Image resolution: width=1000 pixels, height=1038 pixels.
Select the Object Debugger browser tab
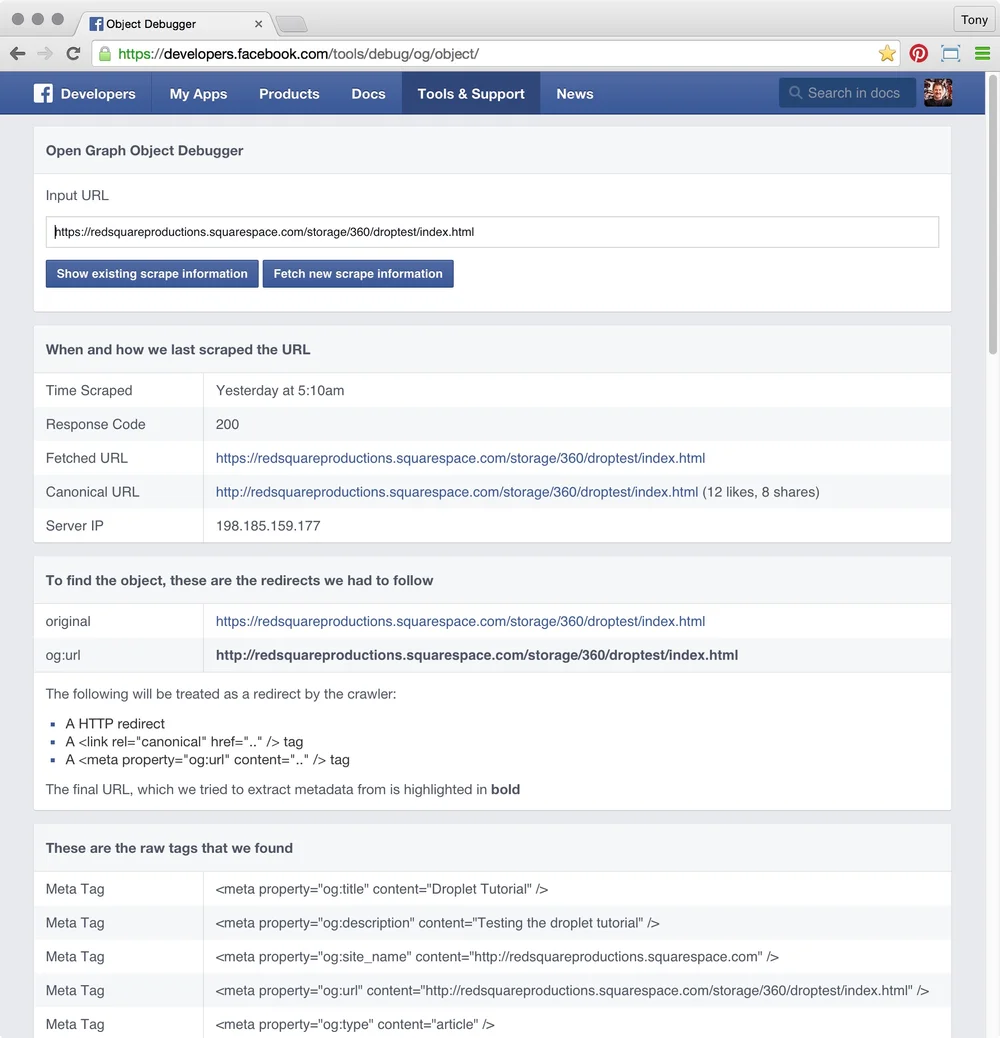coord(173,24)
